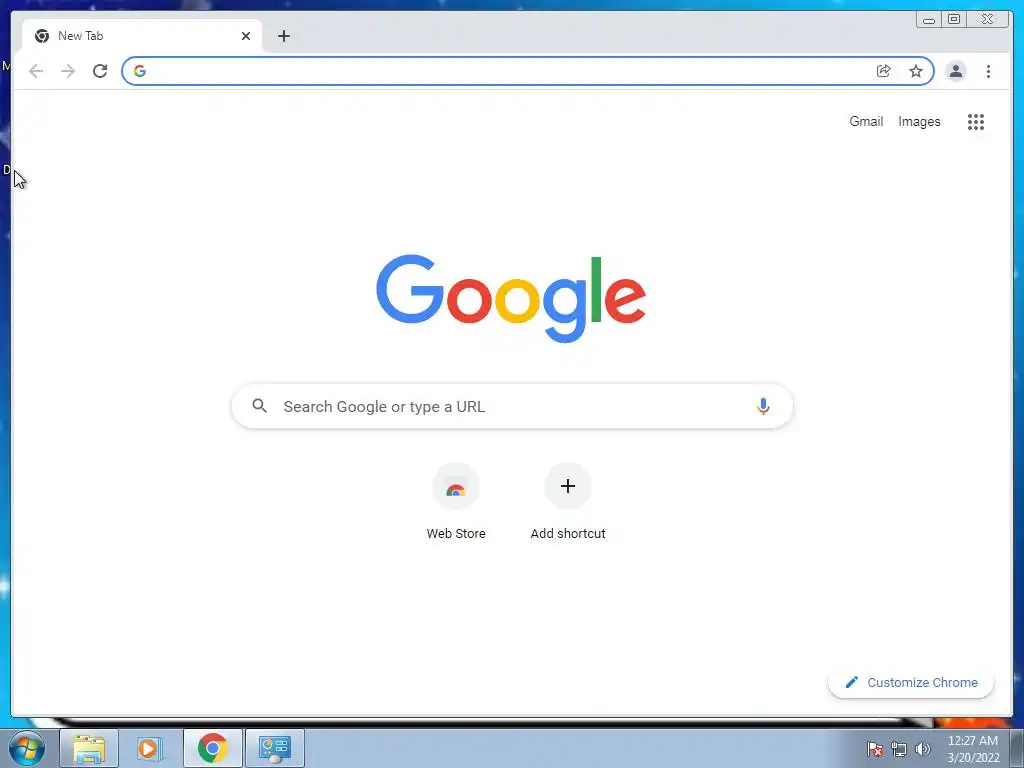Click the Chrome taskbar icon
The width and height of the screenshot is (1024, 768).
(212, 748)
